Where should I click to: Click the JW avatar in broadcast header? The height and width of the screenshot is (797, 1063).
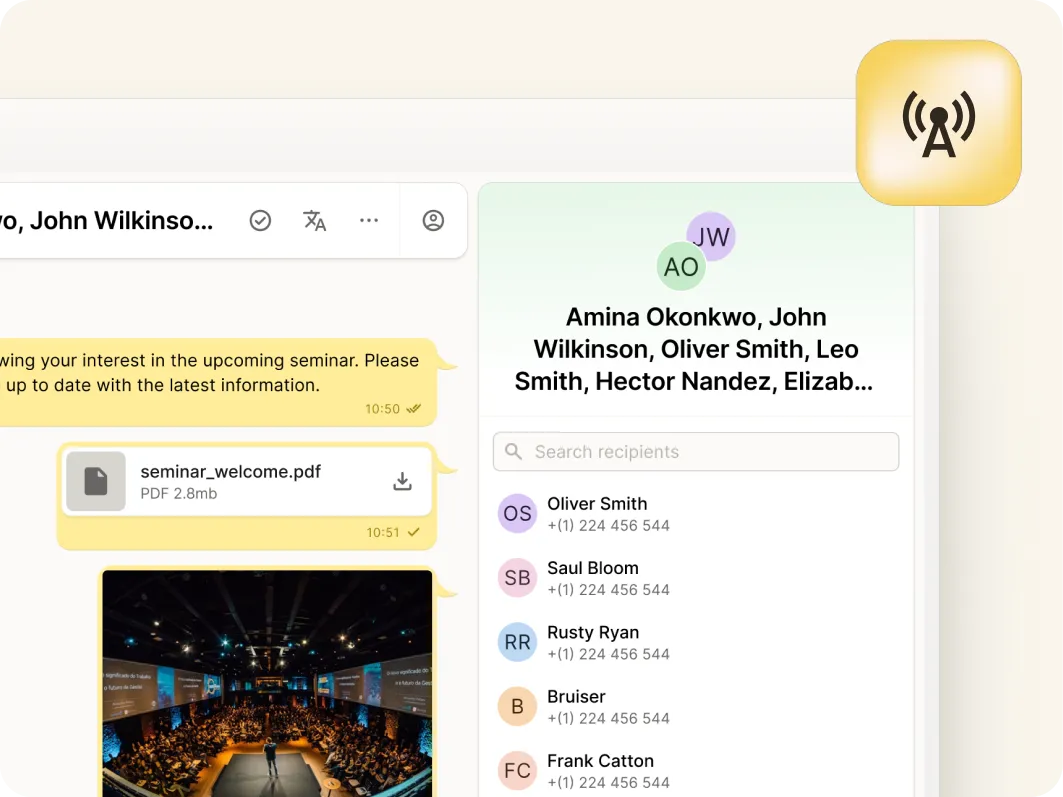712,235
